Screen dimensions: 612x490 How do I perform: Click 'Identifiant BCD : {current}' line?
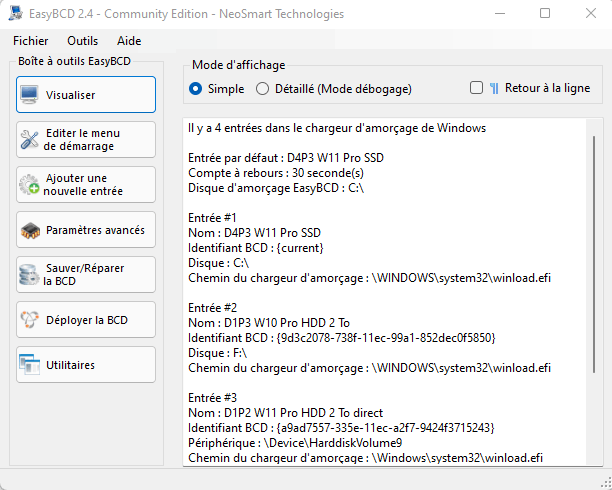256,248
